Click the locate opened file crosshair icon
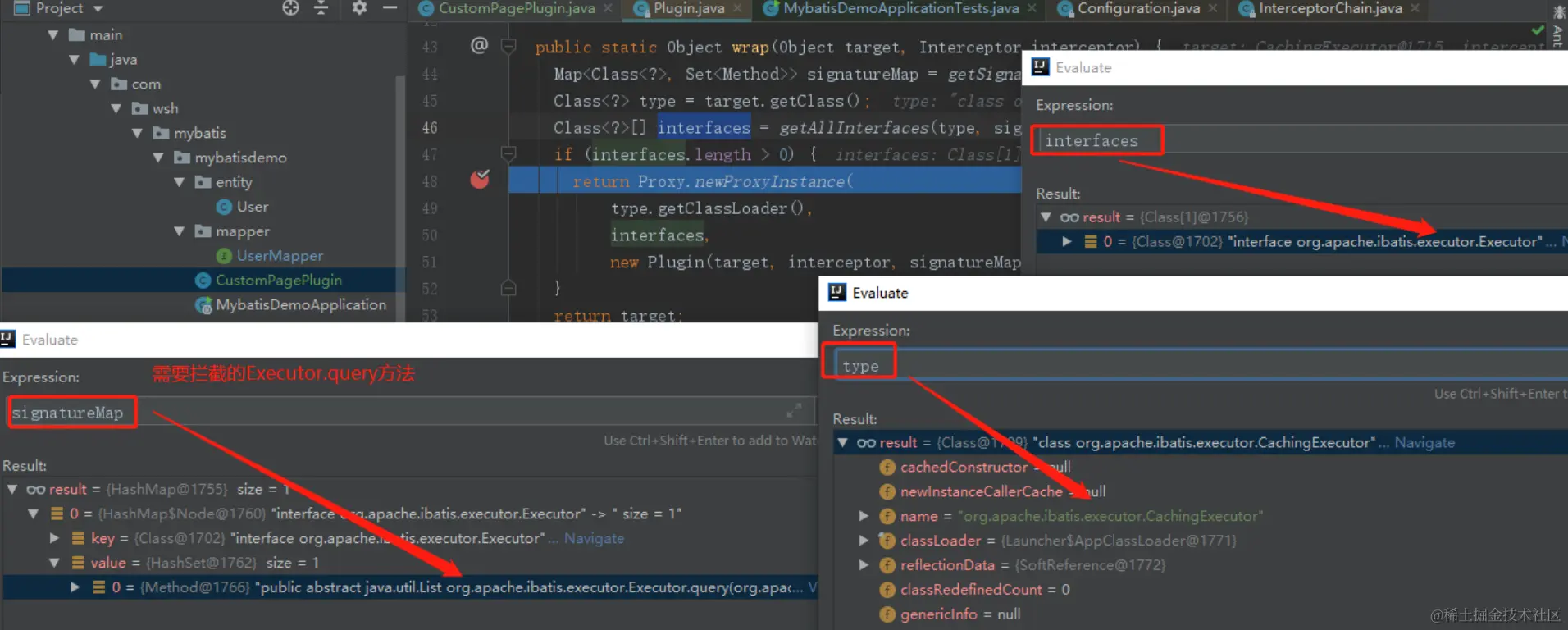The image size is (1568, 630). click(x=290, y=8)
